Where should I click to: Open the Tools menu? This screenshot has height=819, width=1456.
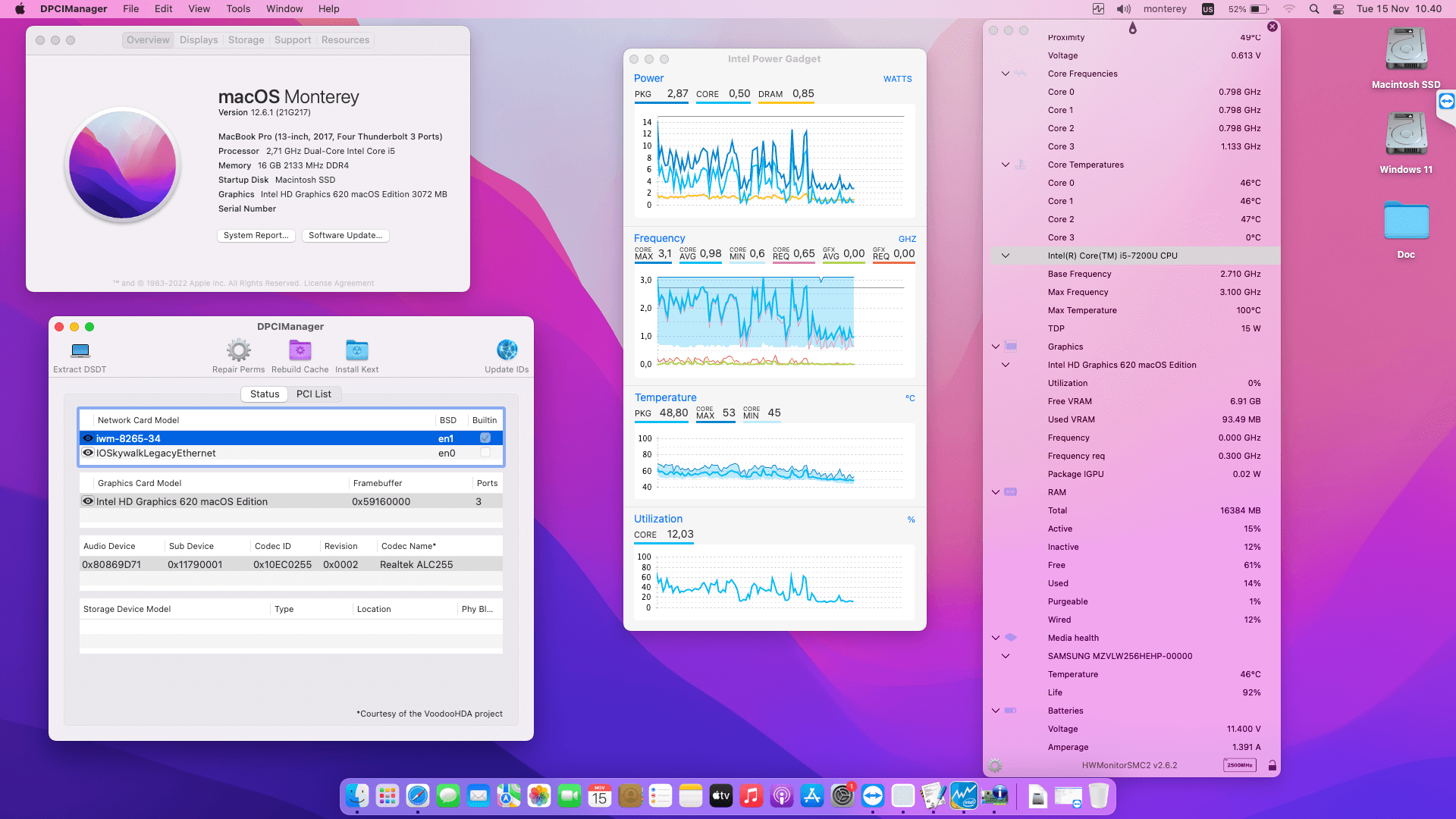(238, 9)
